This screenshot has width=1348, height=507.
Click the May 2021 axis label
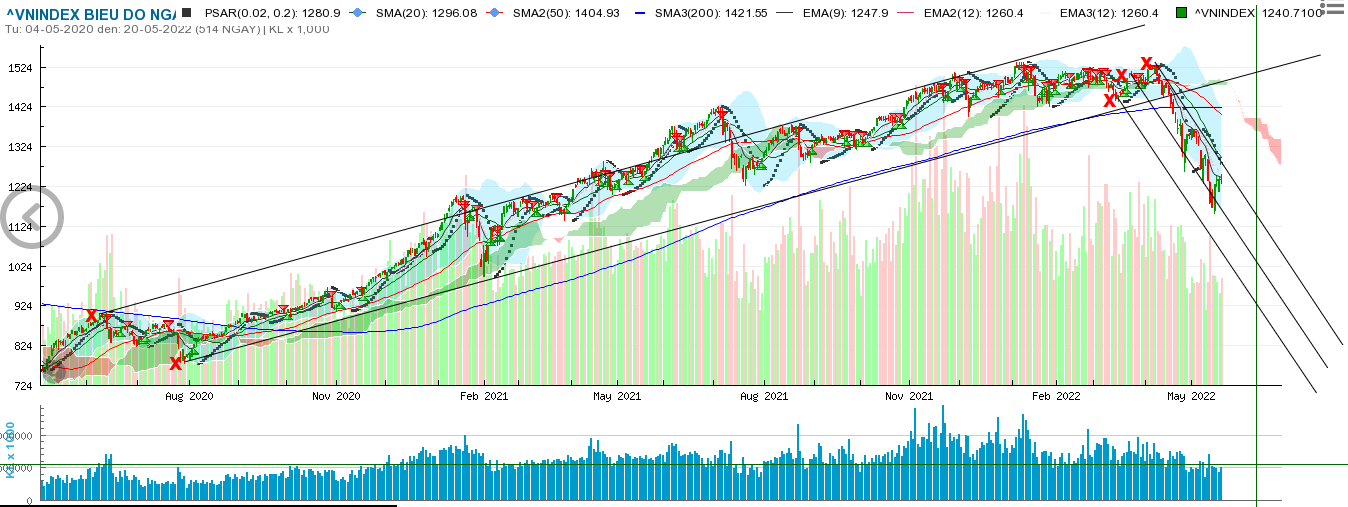pos(617,397)
